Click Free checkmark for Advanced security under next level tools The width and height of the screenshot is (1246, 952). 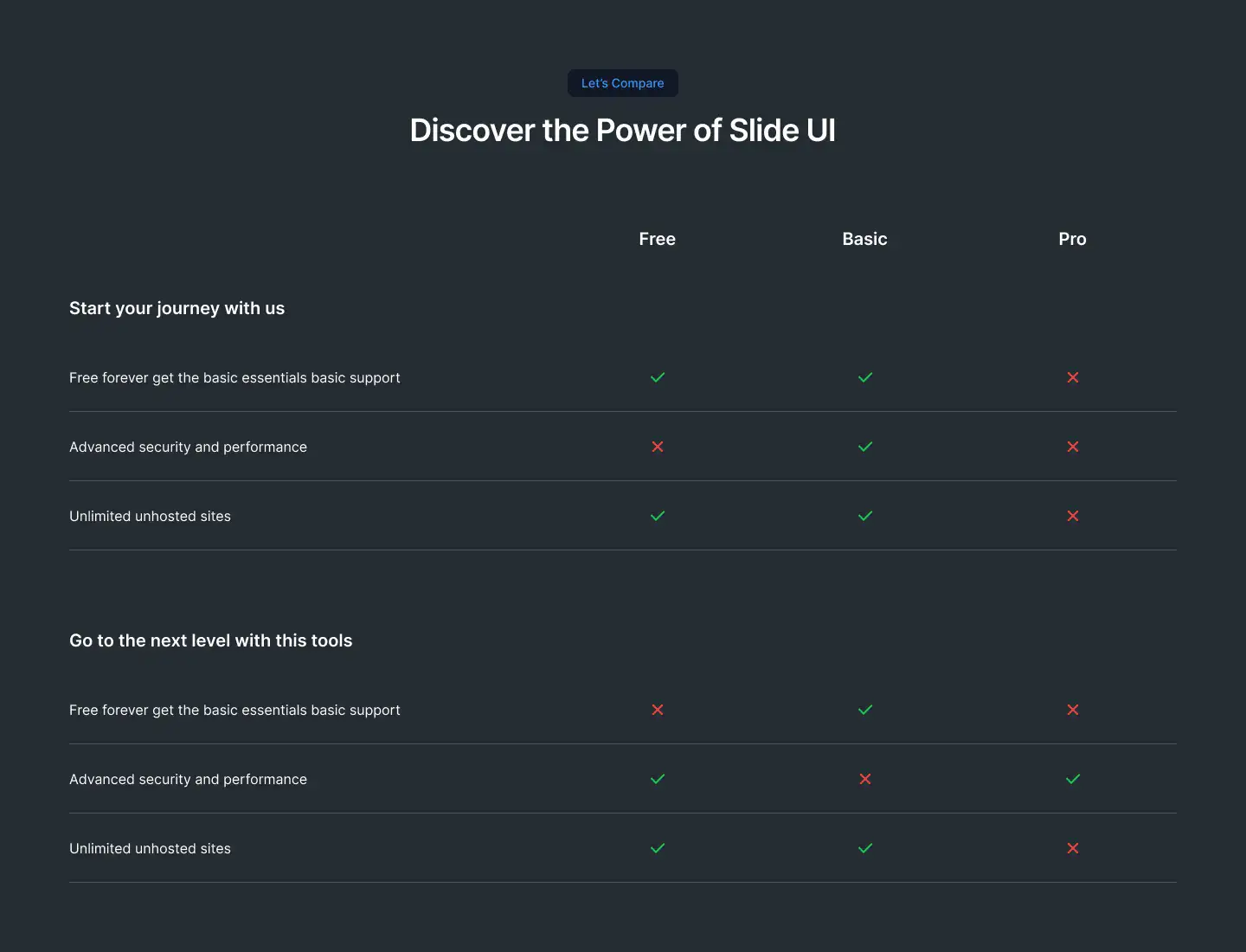(658, 779)
